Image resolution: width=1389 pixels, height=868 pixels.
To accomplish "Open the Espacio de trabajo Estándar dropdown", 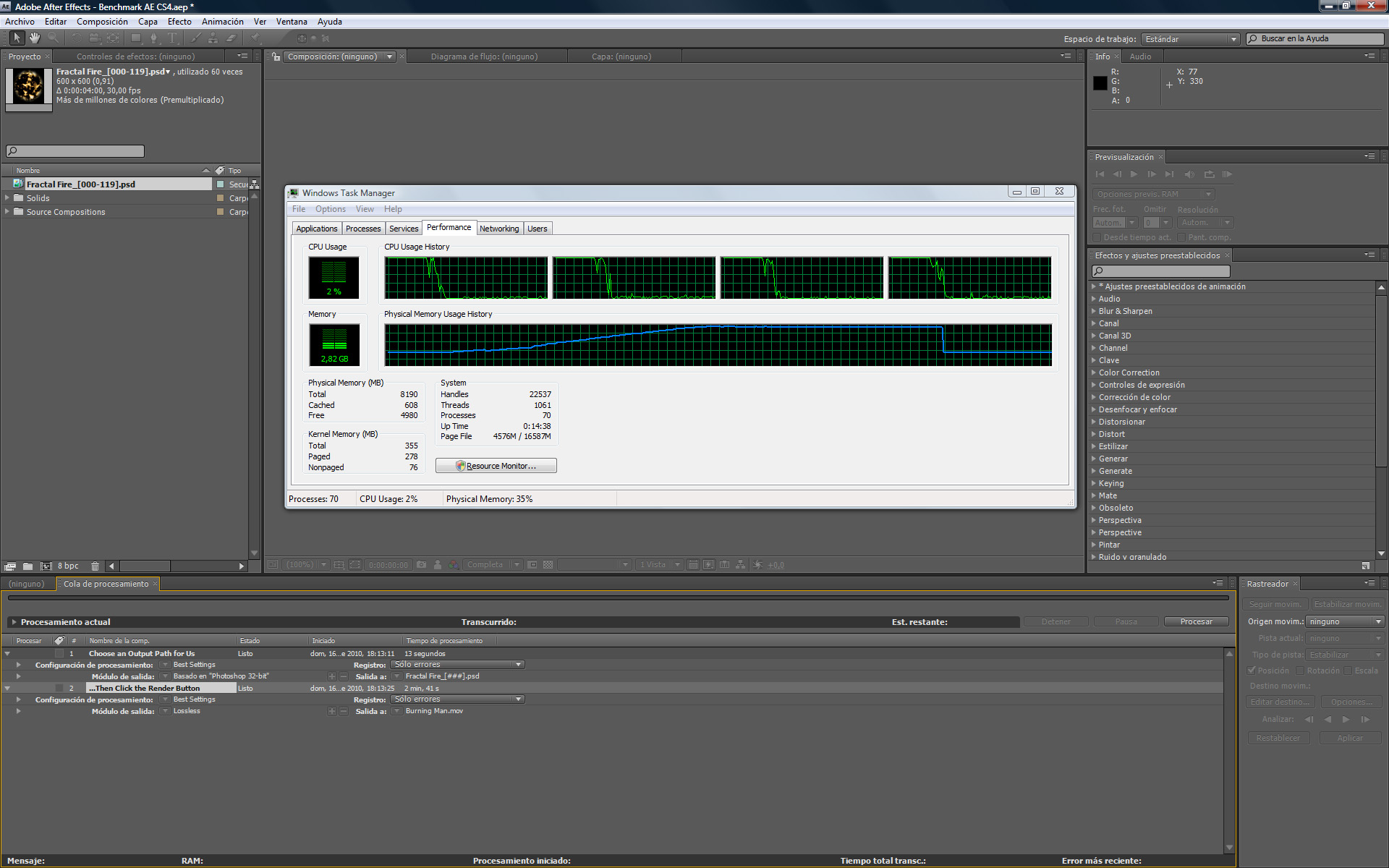I will 1190,39.
